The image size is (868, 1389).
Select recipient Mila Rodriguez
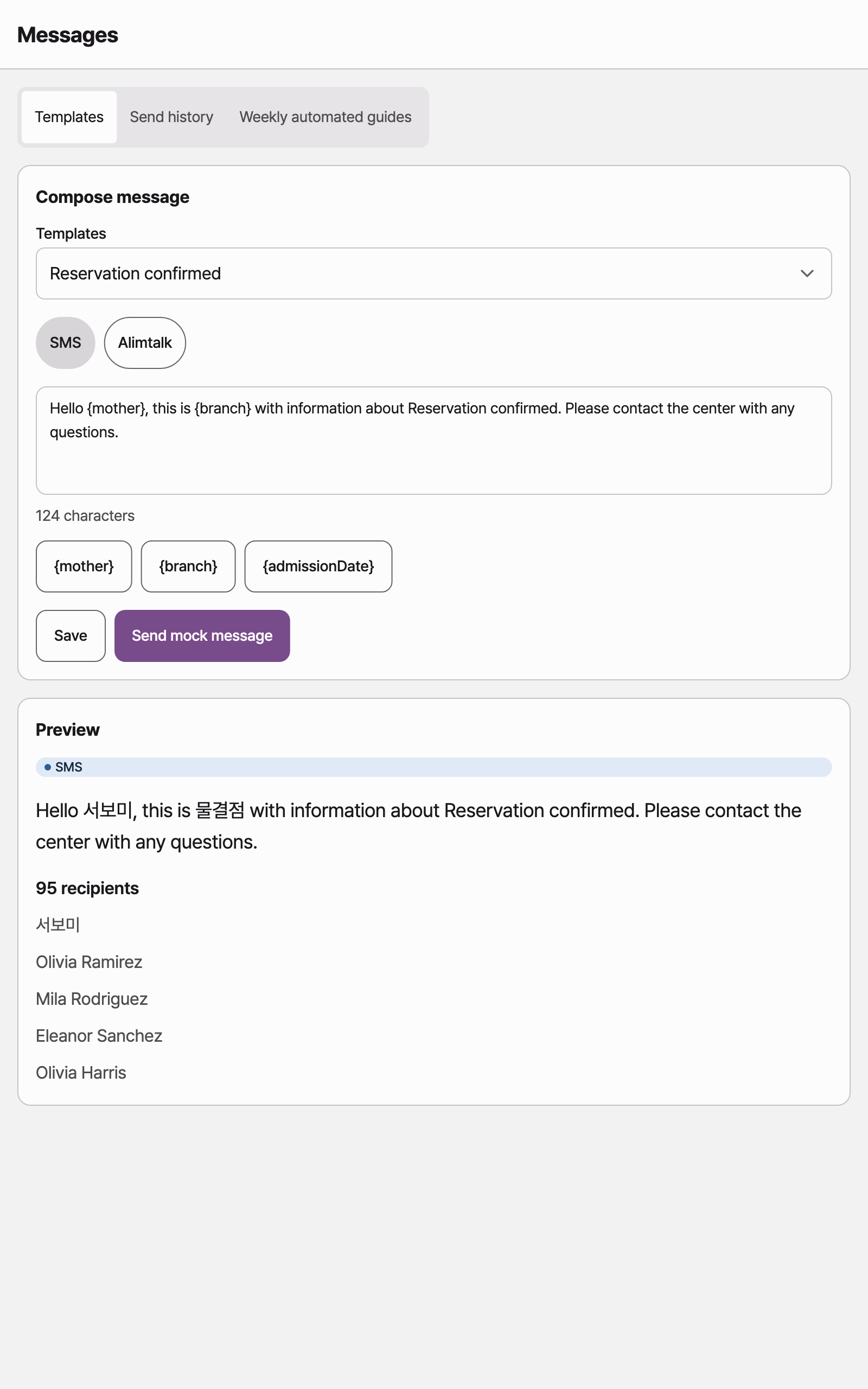click(92, 999)
